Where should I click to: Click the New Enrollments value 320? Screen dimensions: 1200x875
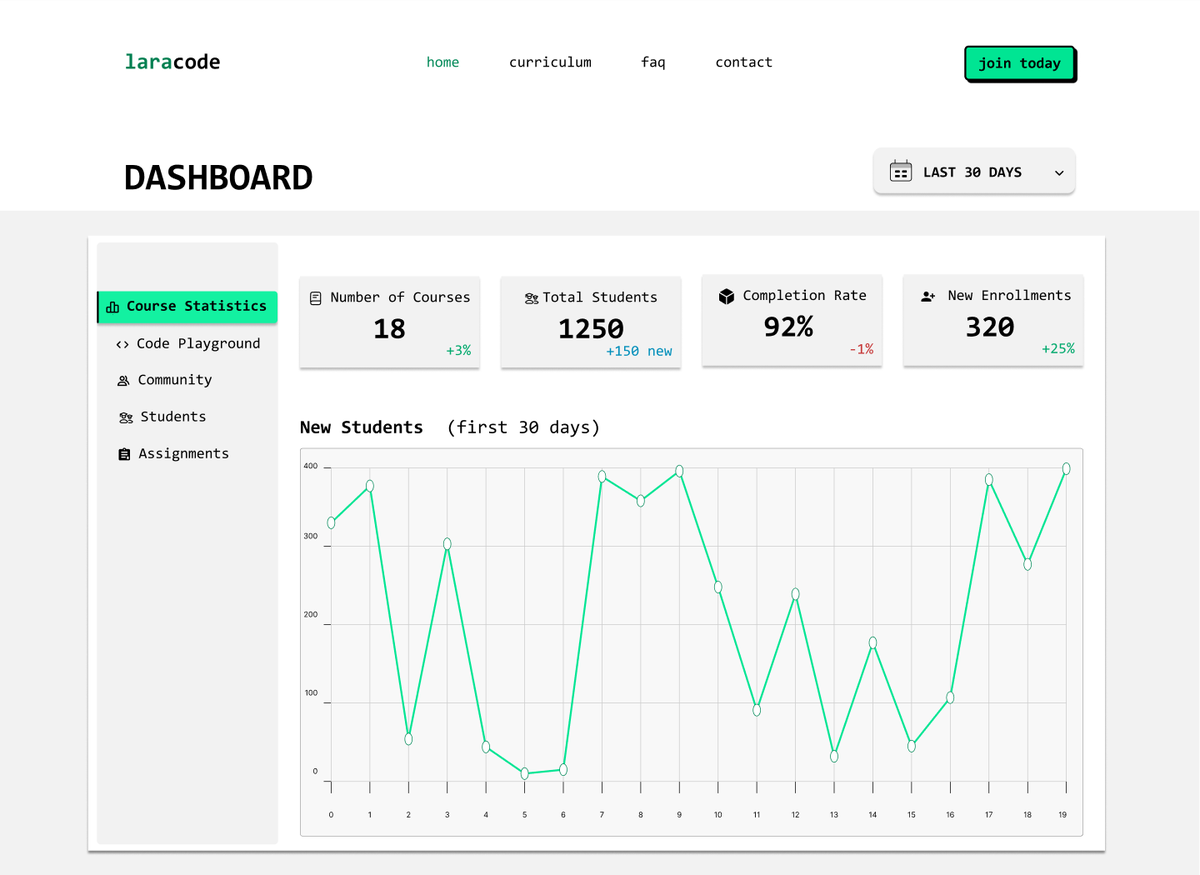point(990,327)
